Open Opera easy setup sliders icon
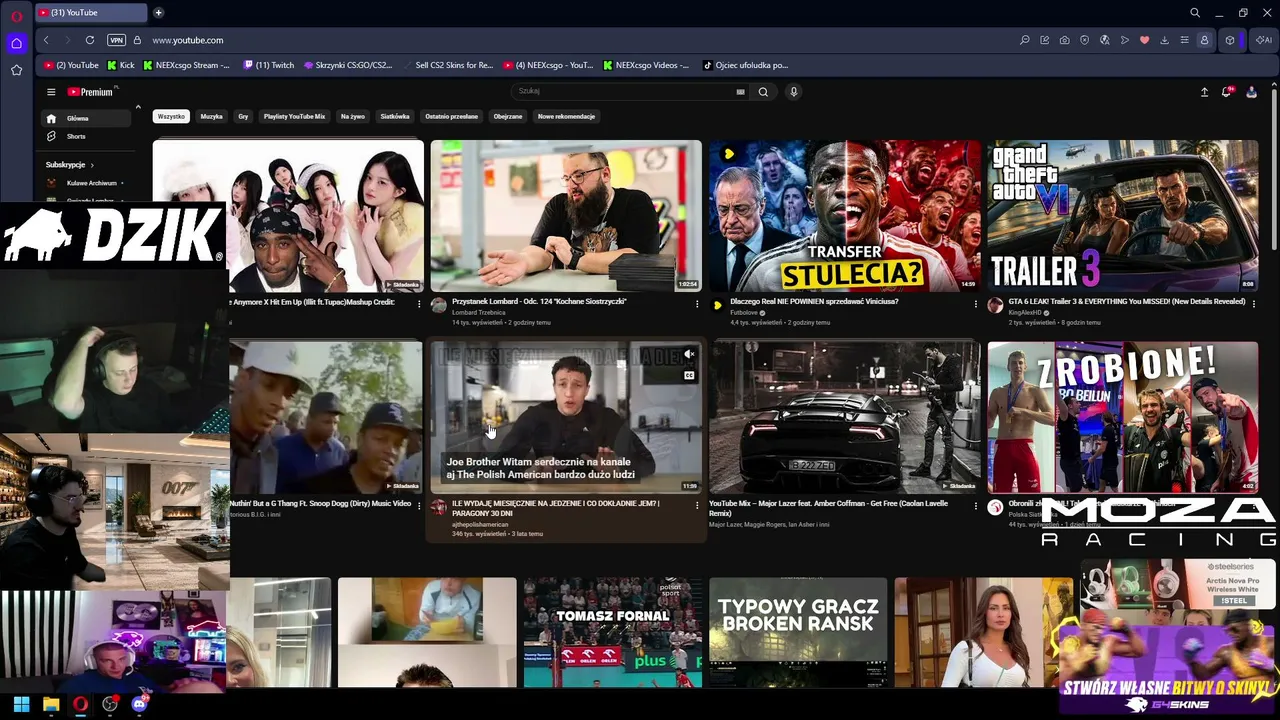This screenshot has height=720, width=1280. (x=1184, y=40)
